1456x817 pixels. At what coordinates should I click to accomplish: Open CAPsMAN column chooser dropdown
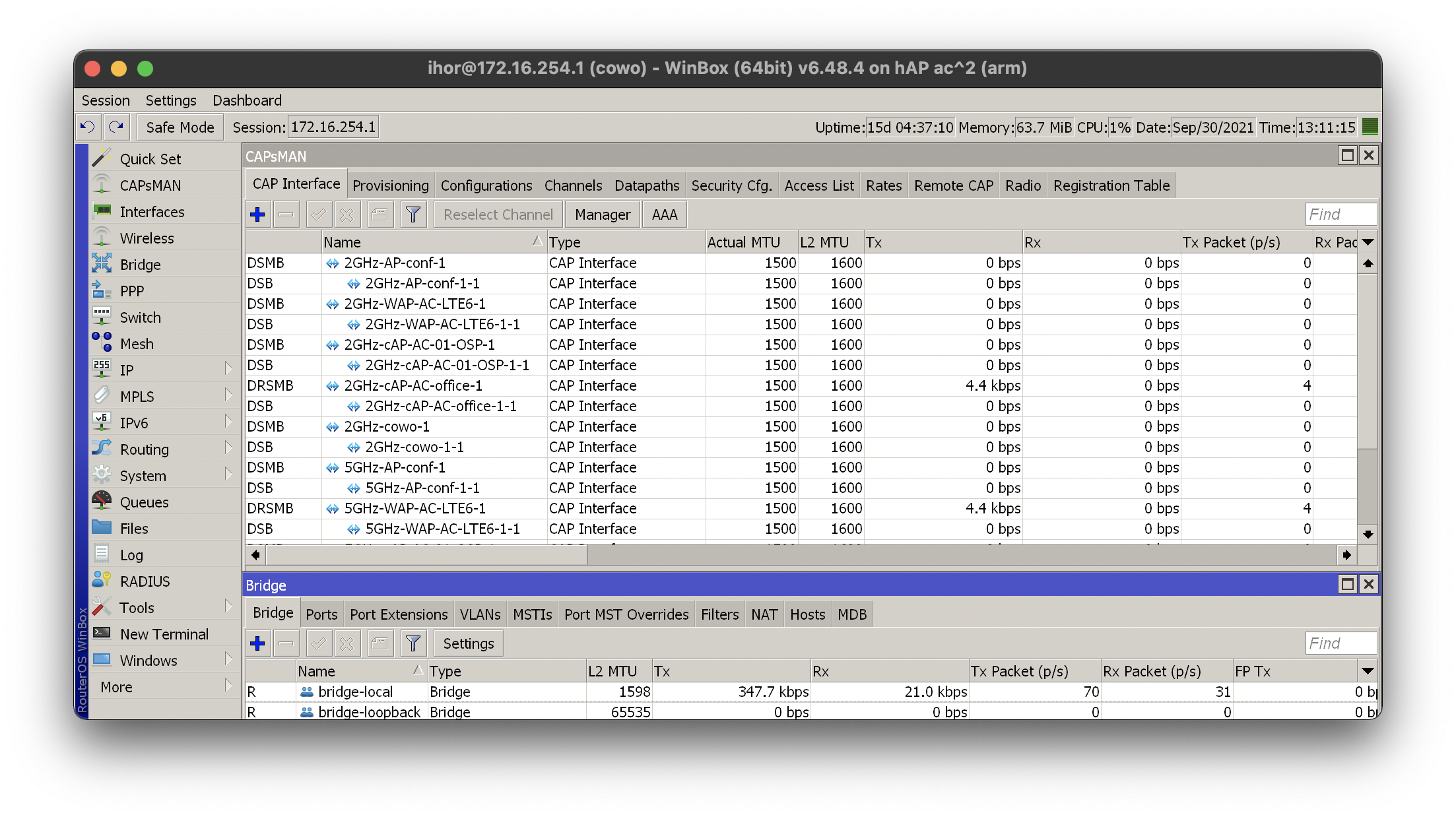[1368, 242]
